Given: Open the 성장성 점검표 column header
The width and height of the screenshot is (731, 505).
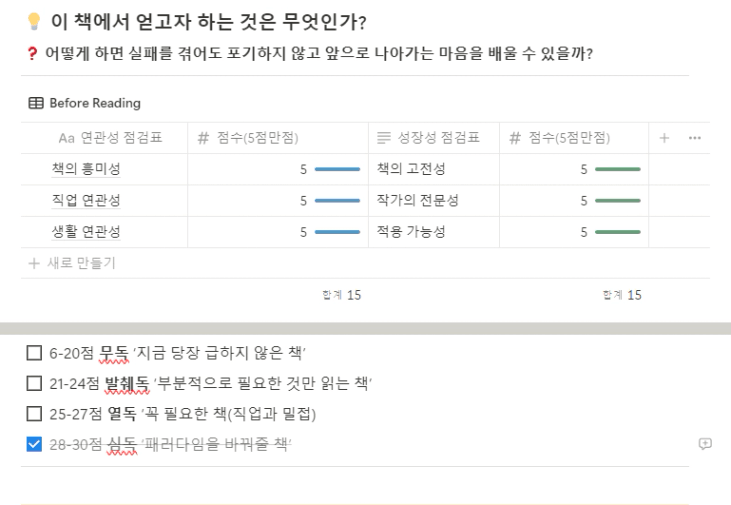Looking at the screenshot, I should pyautogui.click(x=434, y=138).
